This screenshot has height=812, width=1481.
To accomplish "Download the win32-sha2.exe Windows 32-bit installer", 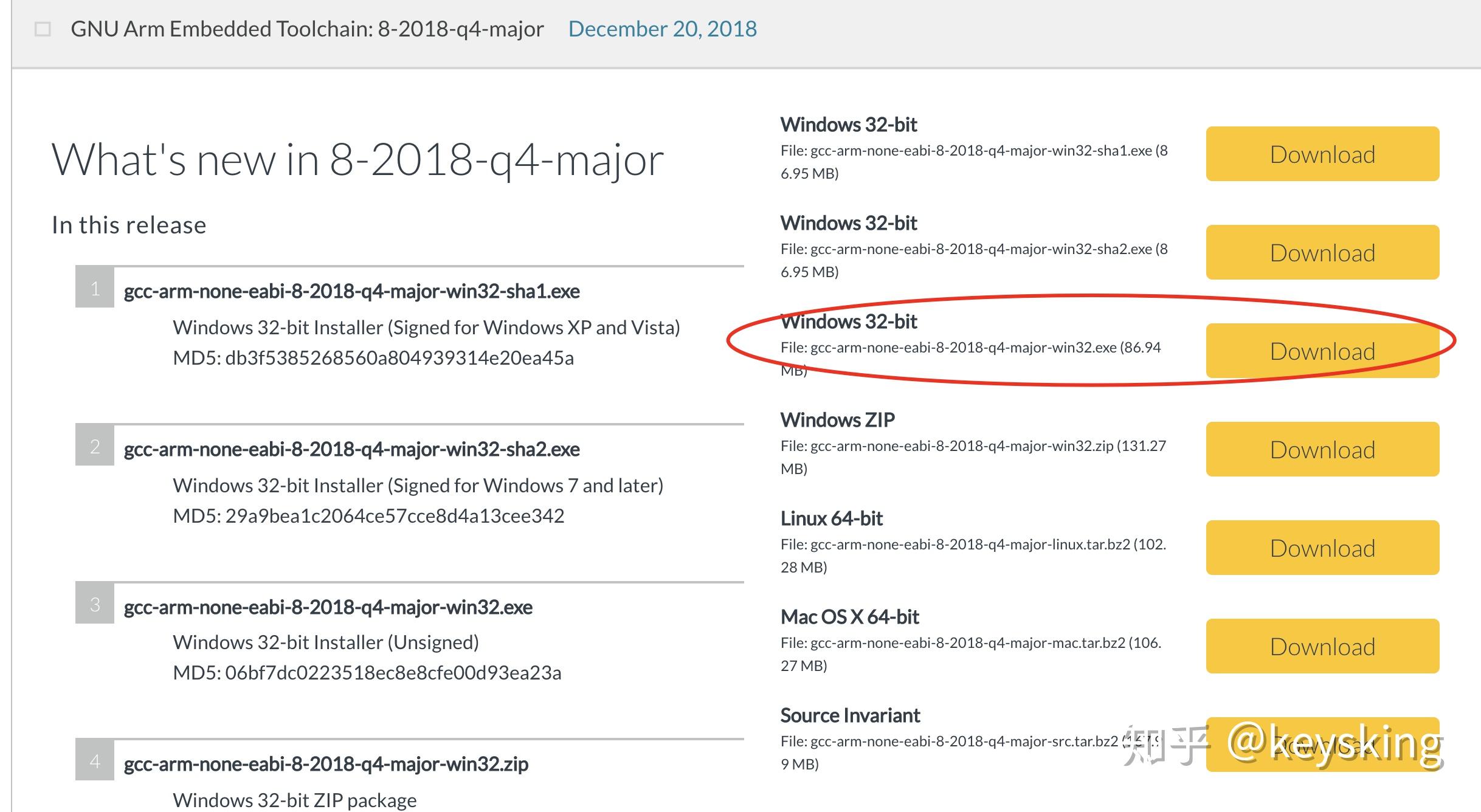I will click(1322, 252).
